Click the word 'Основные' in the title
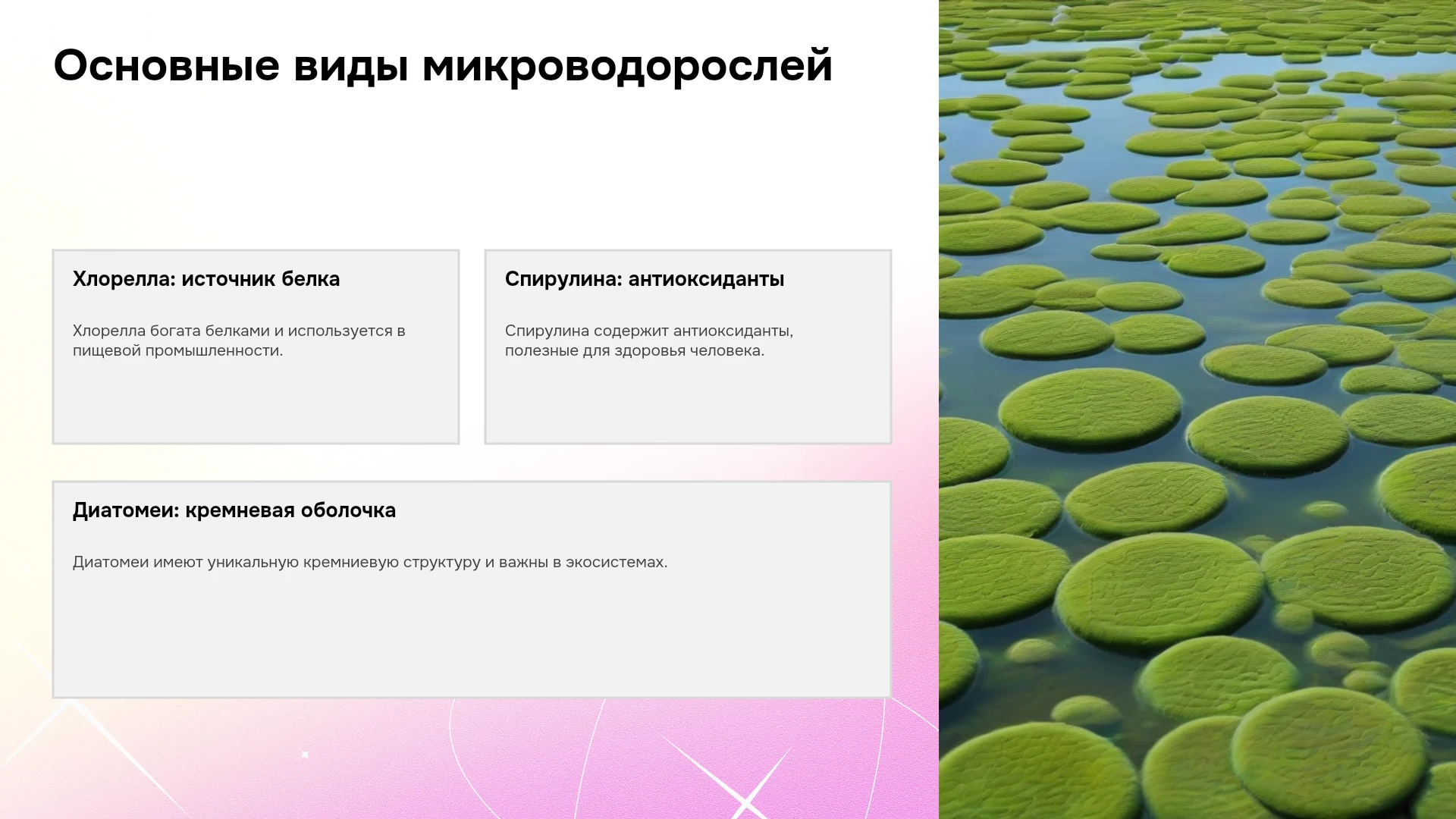Screen dimensions: 1456x819 coord(167,65)
